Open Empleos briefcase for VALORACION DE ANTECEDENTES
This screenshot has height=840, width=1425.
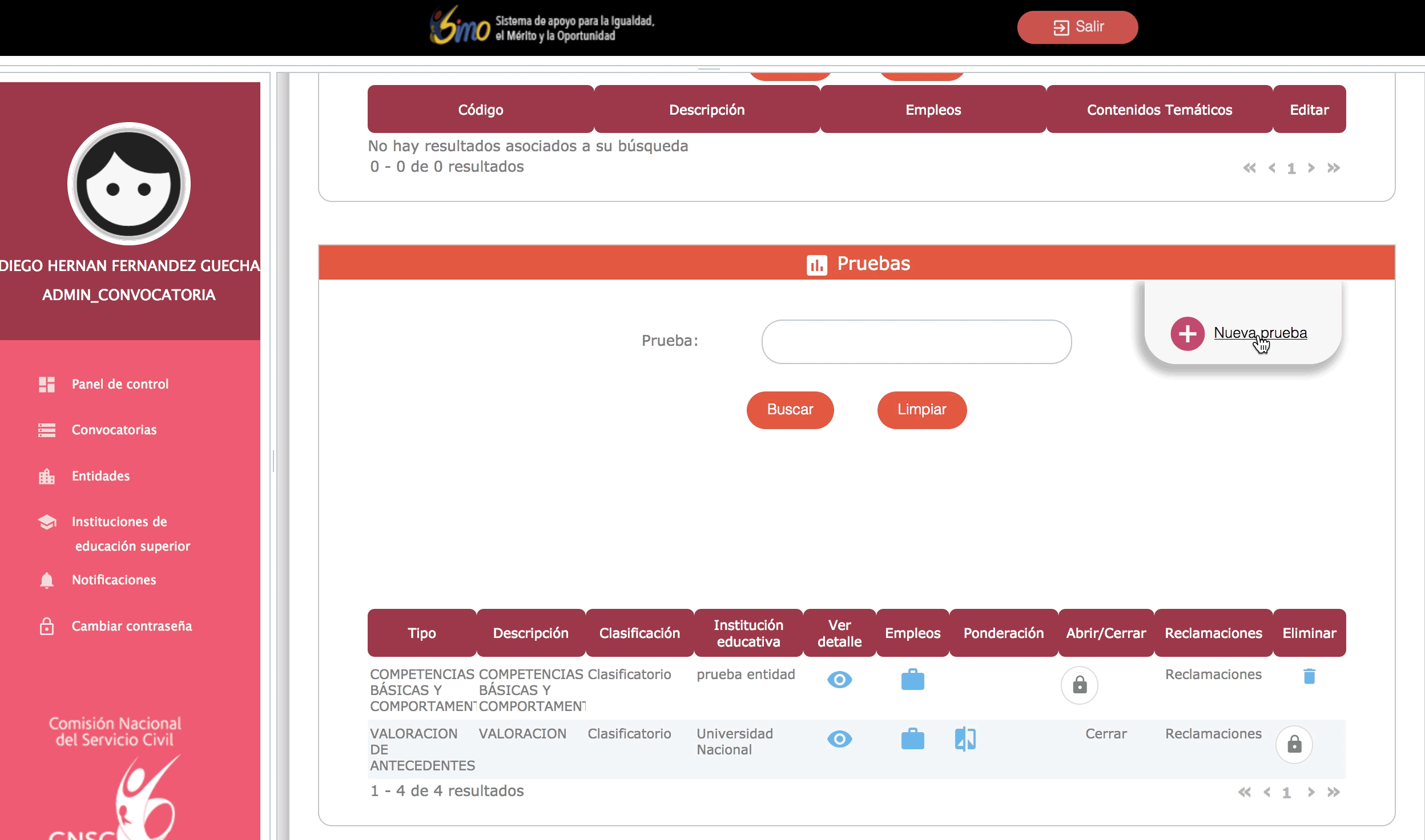(912, 739)
